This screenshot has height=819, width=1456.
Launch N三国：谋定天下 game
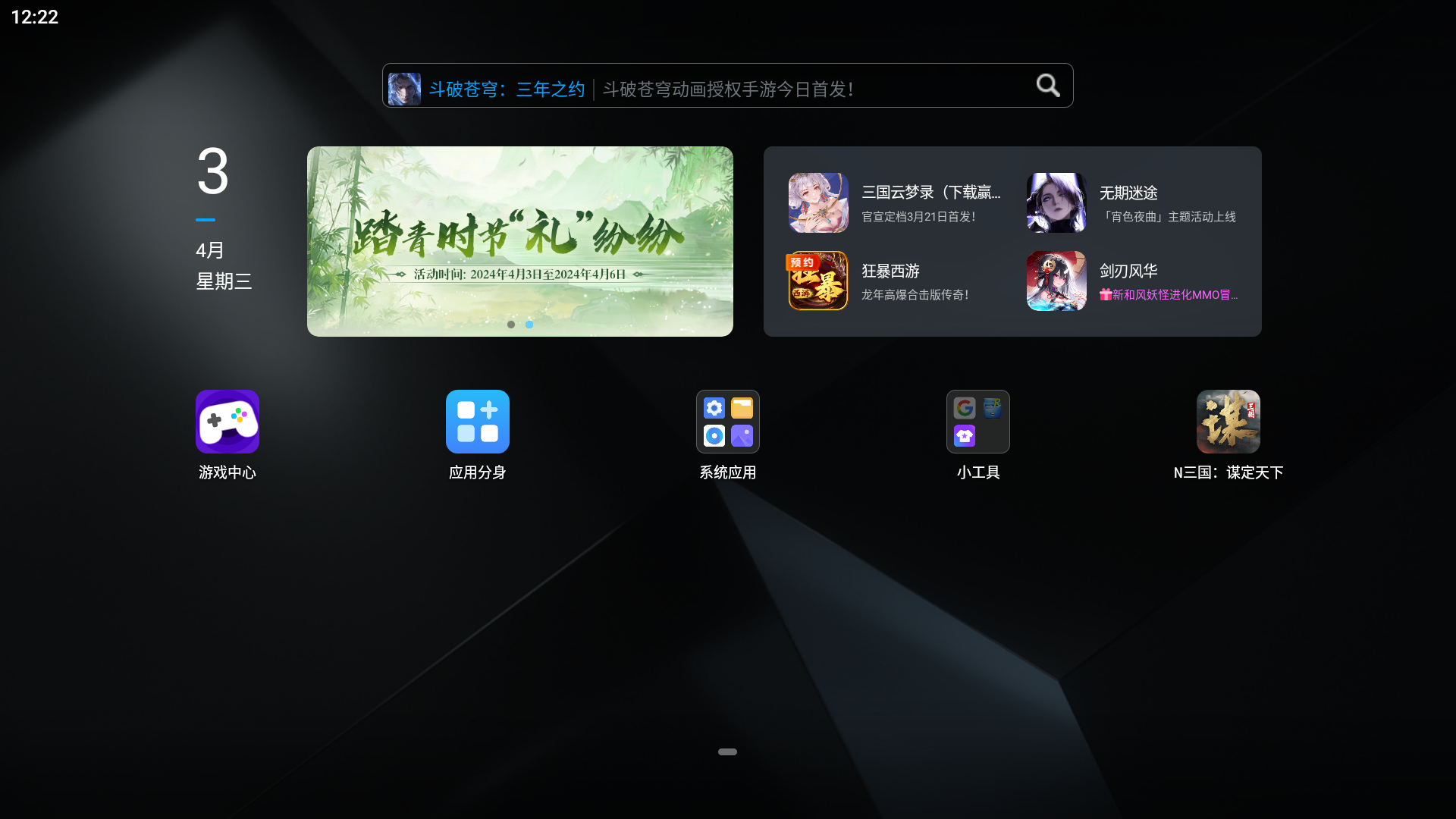[1228, 422]
